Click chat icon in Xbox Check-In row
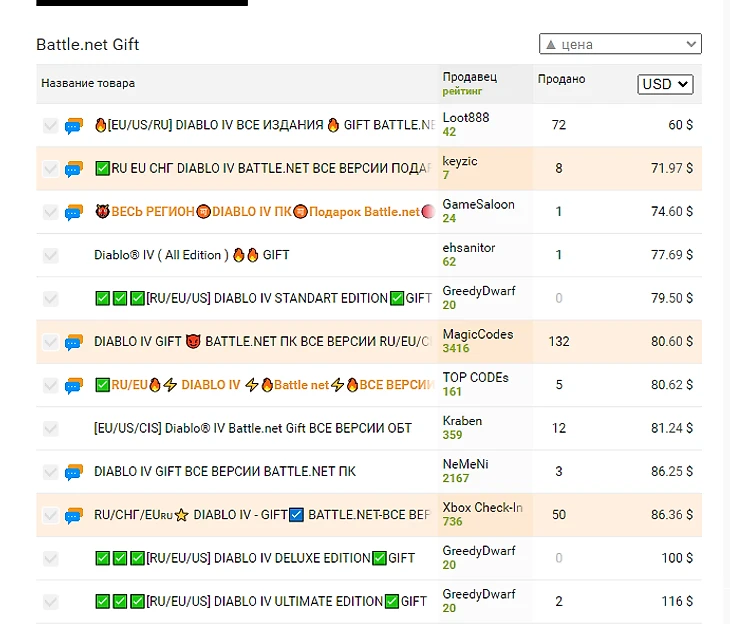This screenshot has height=624, width=730. click(74, 515)
